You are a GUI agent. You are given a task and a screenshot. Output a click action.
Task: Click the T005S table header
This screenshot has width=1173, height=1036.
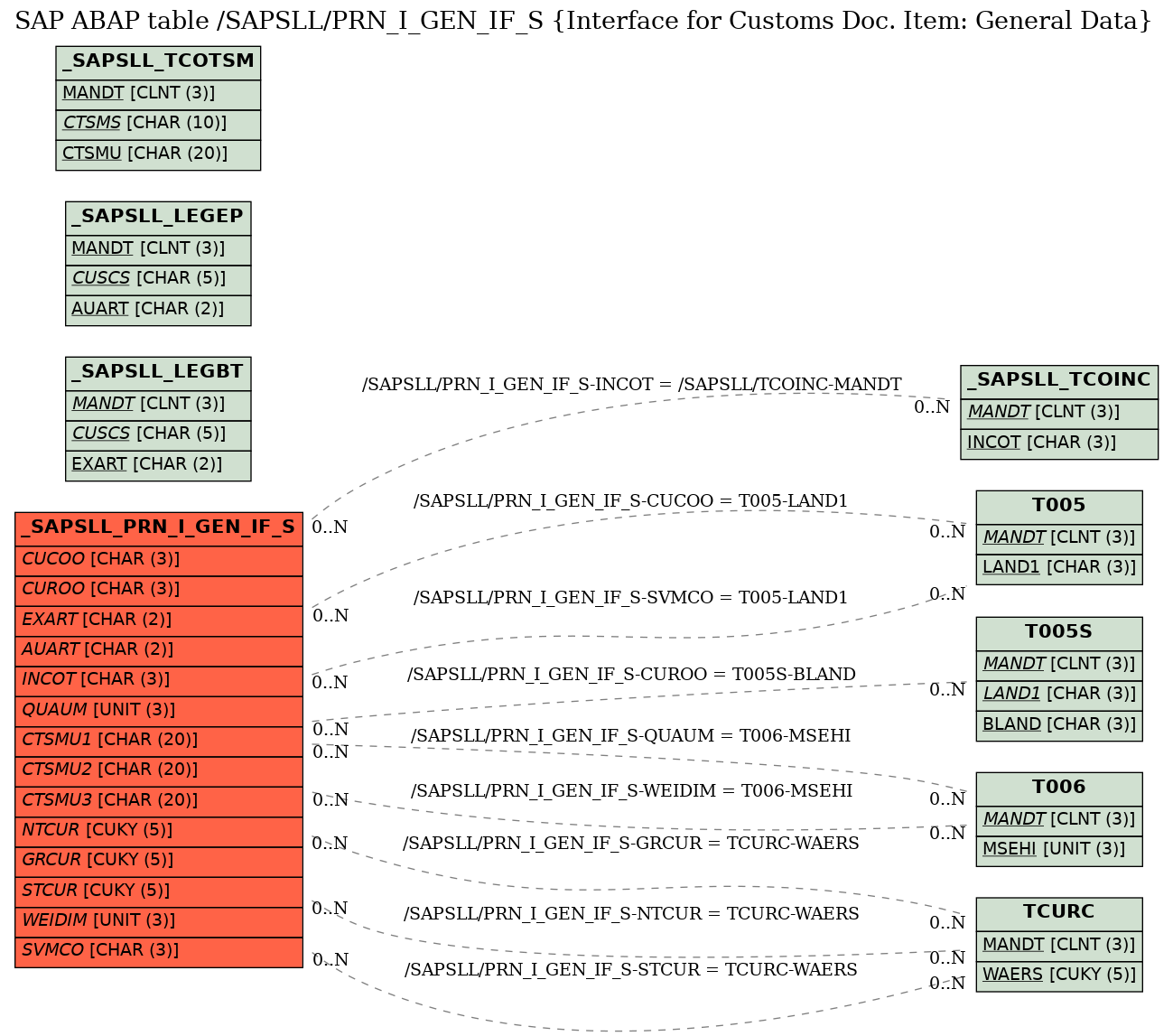(1059, 633)
